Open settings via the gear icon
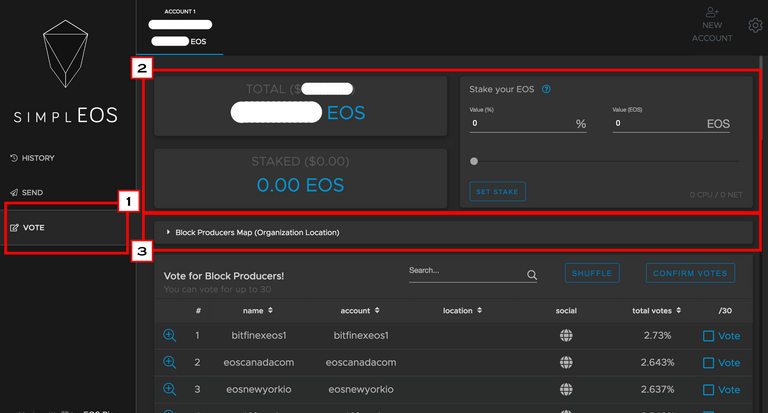Viewport: 768px width, 413px height. 755,25
